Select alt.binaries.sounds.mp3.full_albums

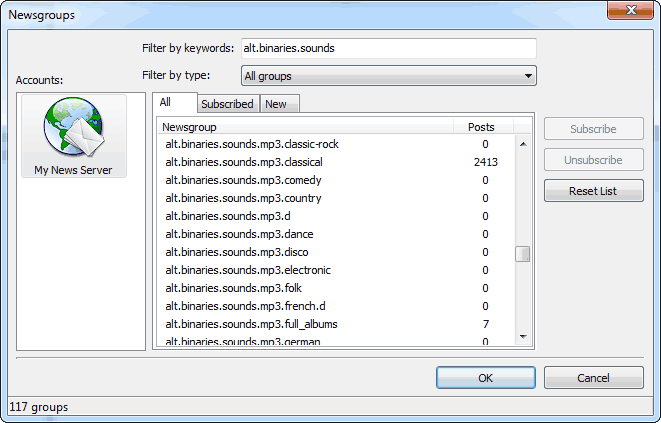pos(336,324)
